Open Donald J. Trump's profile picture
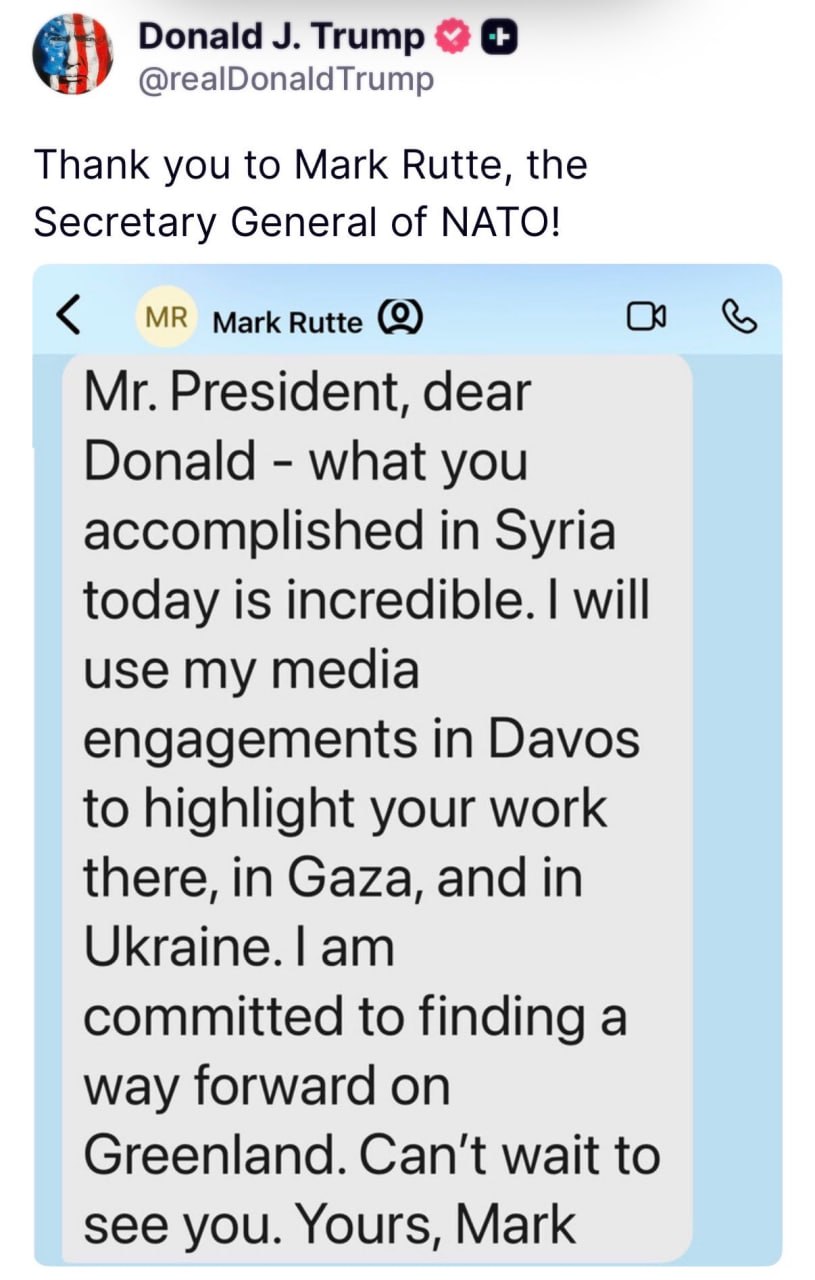Image resolution: width=815 pixels, height=1280 pixels. click(73, 55)
